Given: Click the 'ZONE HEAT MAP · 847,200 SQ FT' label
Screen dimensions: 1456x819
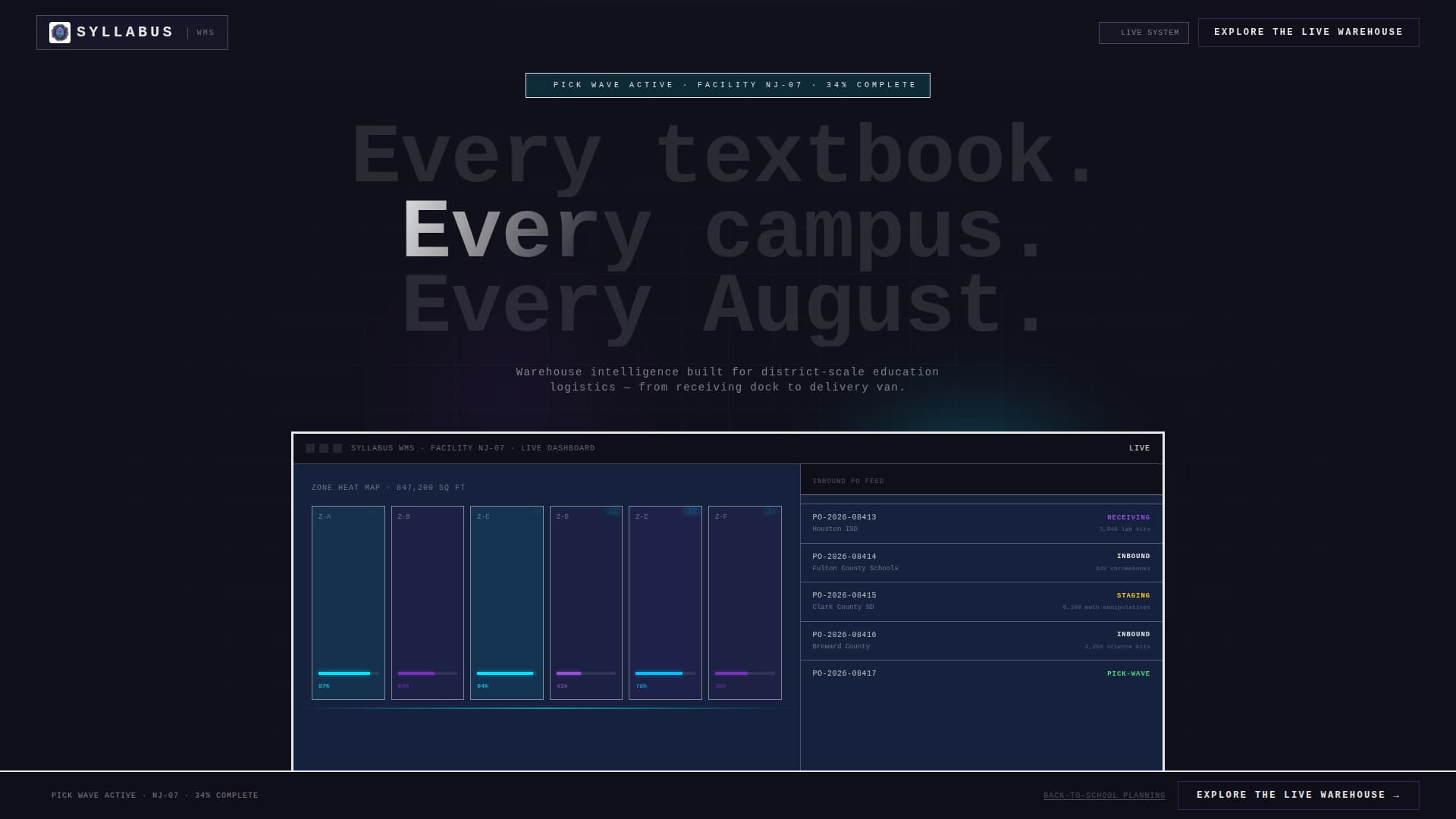Looking at the screenshot, I should (388, 488).
